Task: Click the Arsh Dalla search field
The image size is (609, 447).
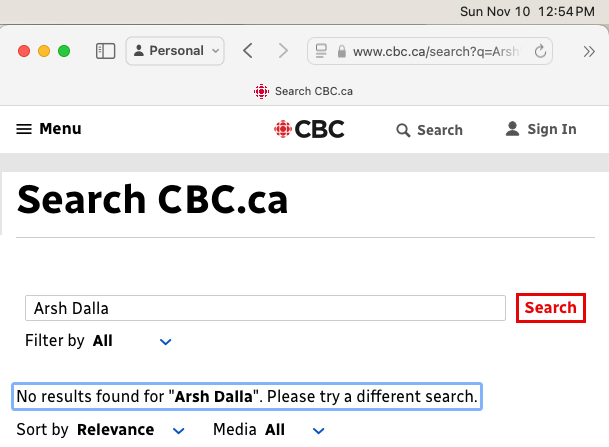Action: pos(265,308)
